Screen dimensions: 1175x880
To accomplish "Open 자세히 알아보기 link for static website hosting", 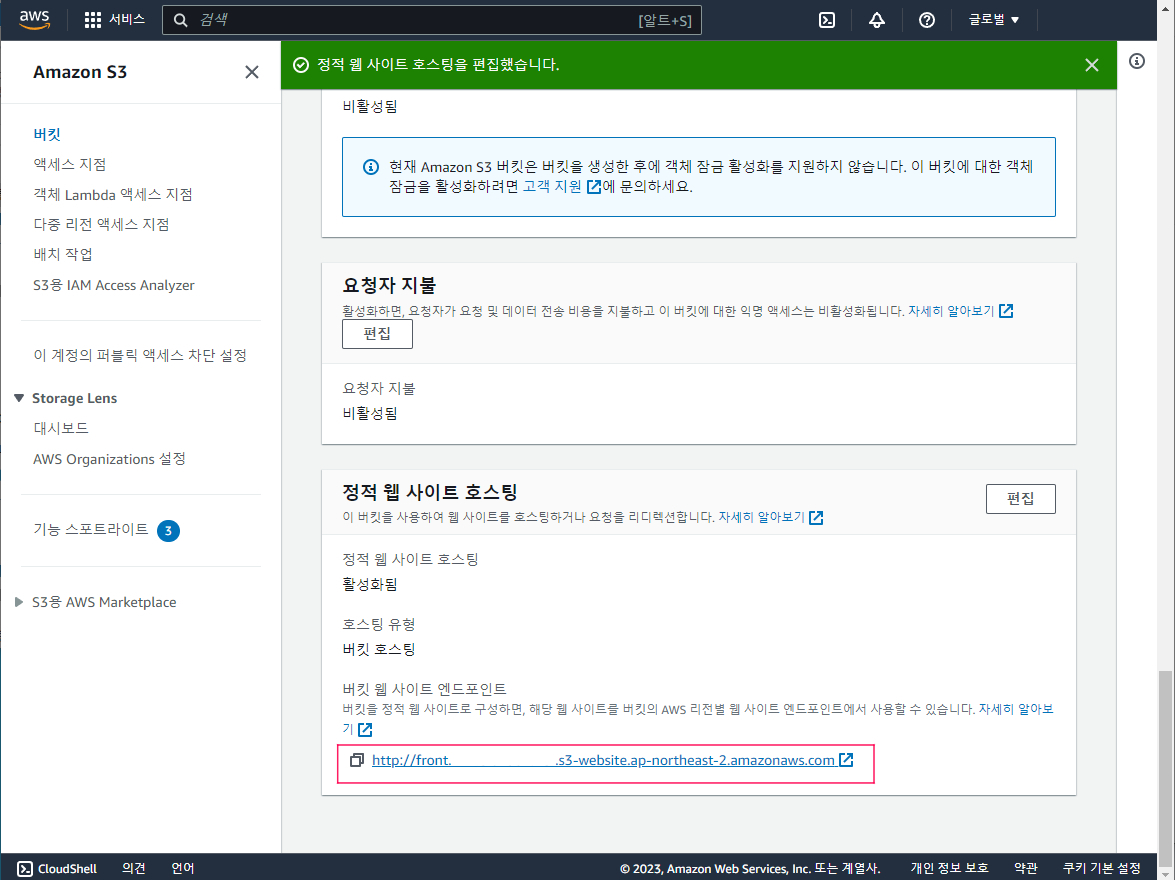I will 770,517.
